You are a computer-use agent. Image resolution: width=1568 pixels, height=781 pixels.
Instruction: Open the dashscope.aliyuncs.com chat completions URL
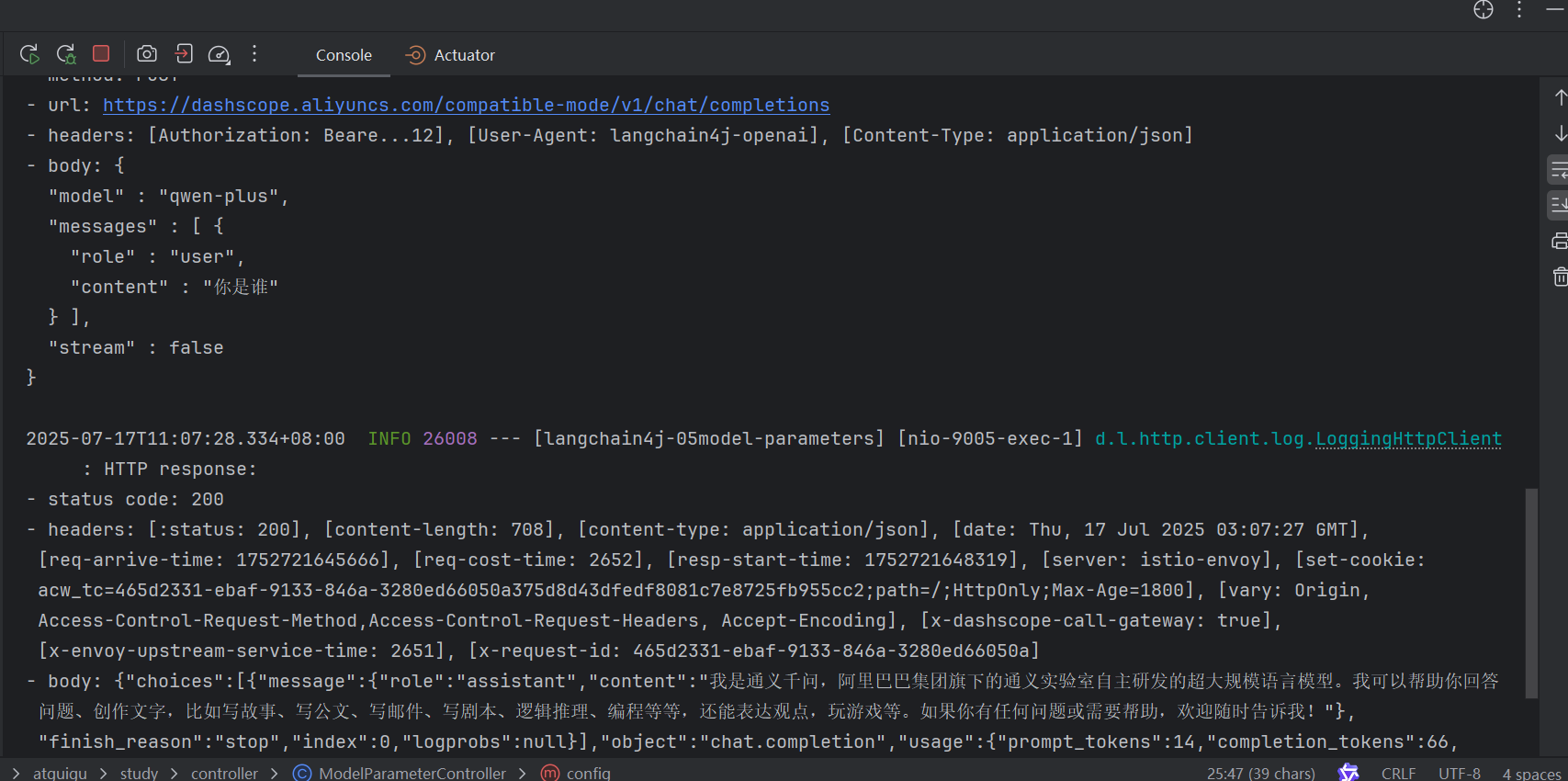point(466,105)
